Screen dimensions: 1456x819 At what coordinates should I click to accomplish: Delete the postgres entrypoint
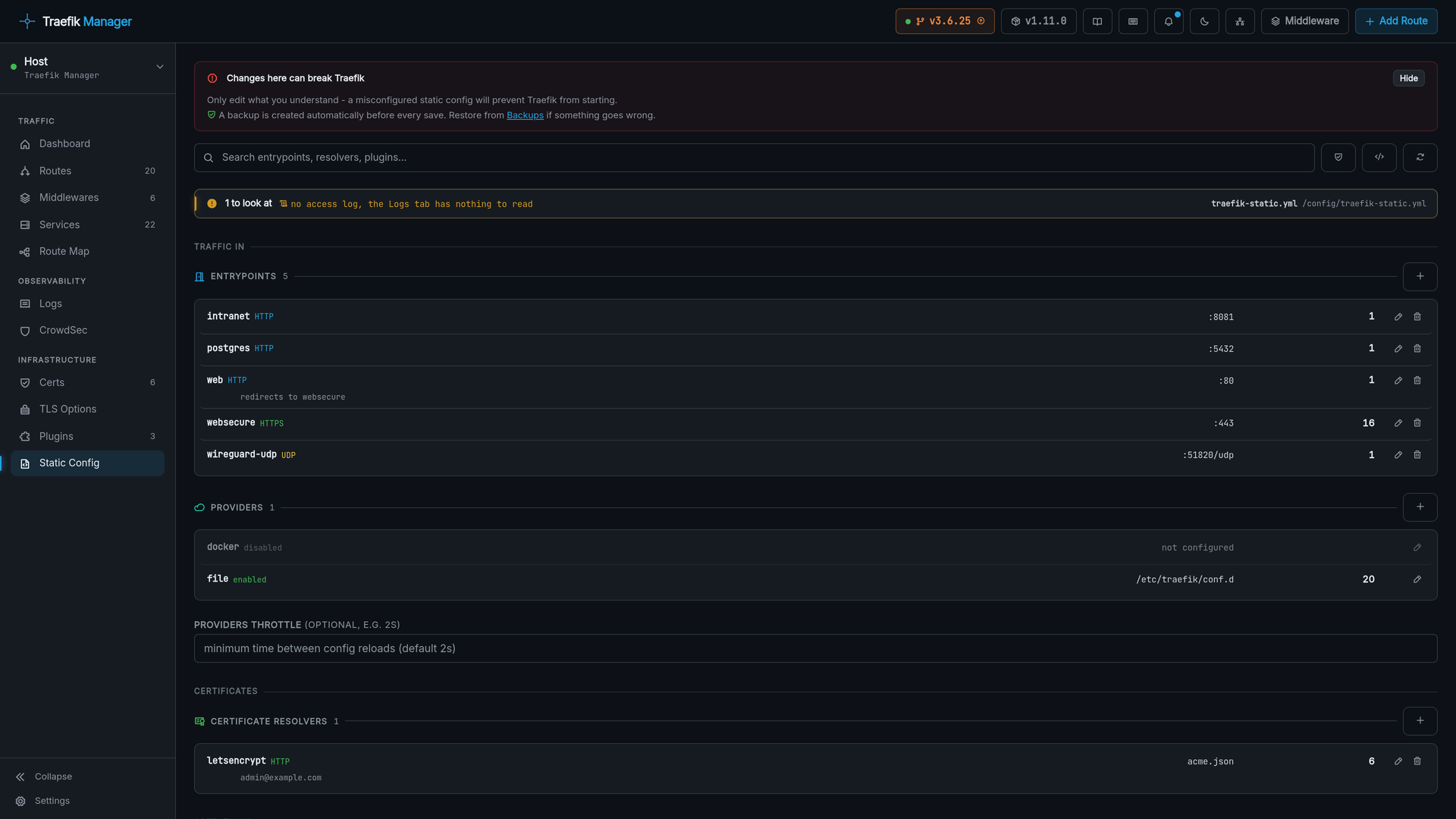tap(1417, 349)
